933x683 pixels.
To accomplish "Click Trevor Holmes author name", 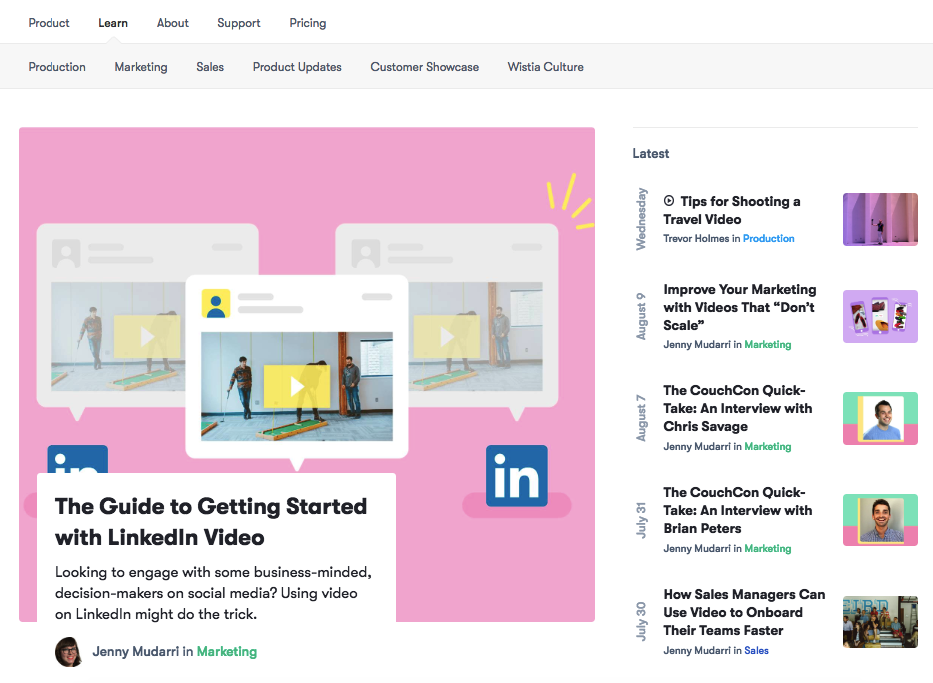I will [x=696, y=239].
